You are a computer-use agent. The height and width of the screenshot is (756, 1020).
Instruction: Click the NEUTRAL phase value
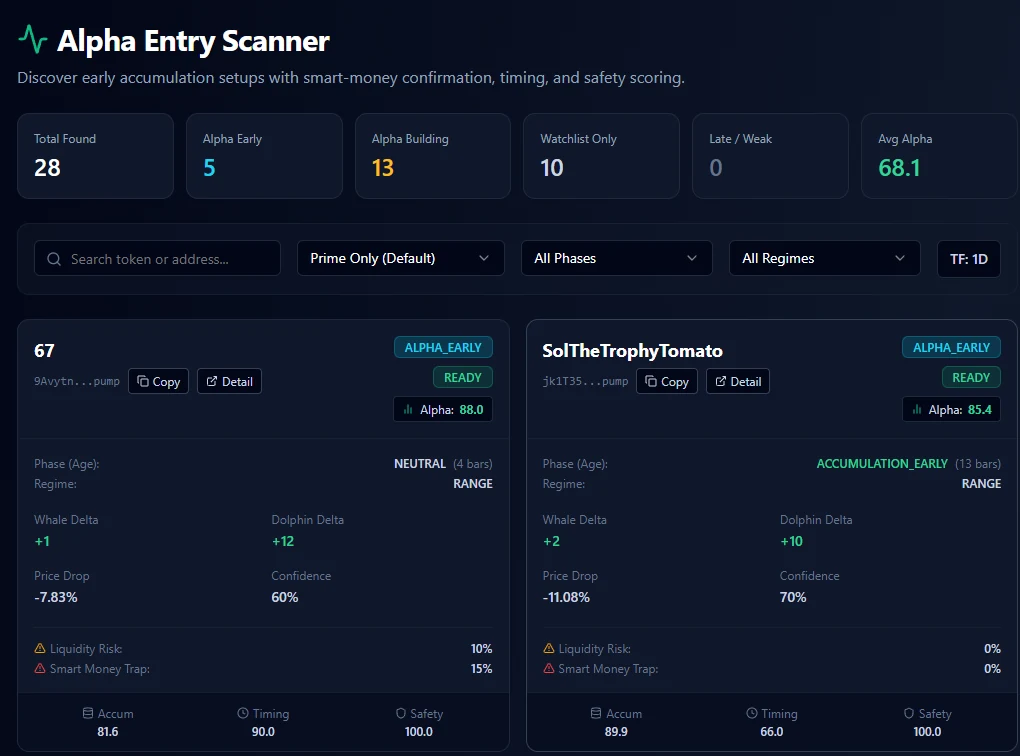click(420, 464)
